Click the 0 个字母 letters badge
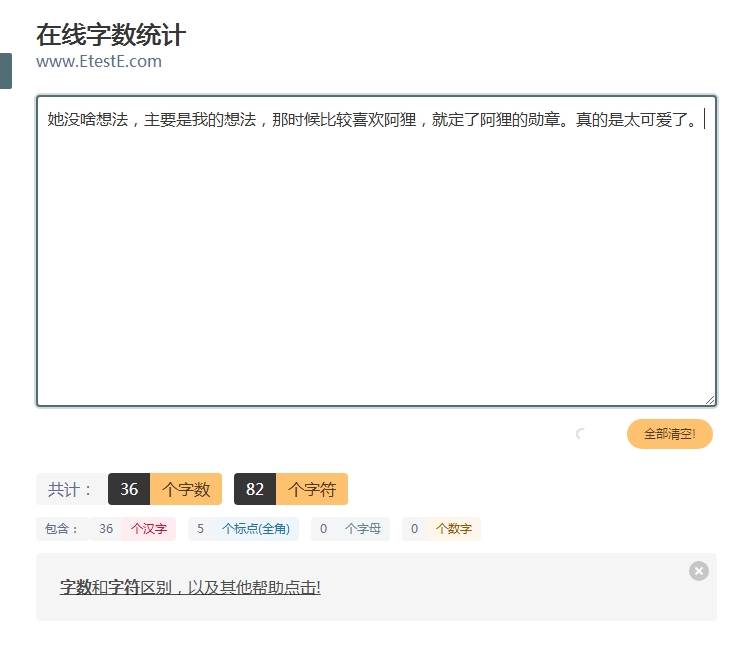This screenshot has width=736, height=646. click(x=351, y=529)
